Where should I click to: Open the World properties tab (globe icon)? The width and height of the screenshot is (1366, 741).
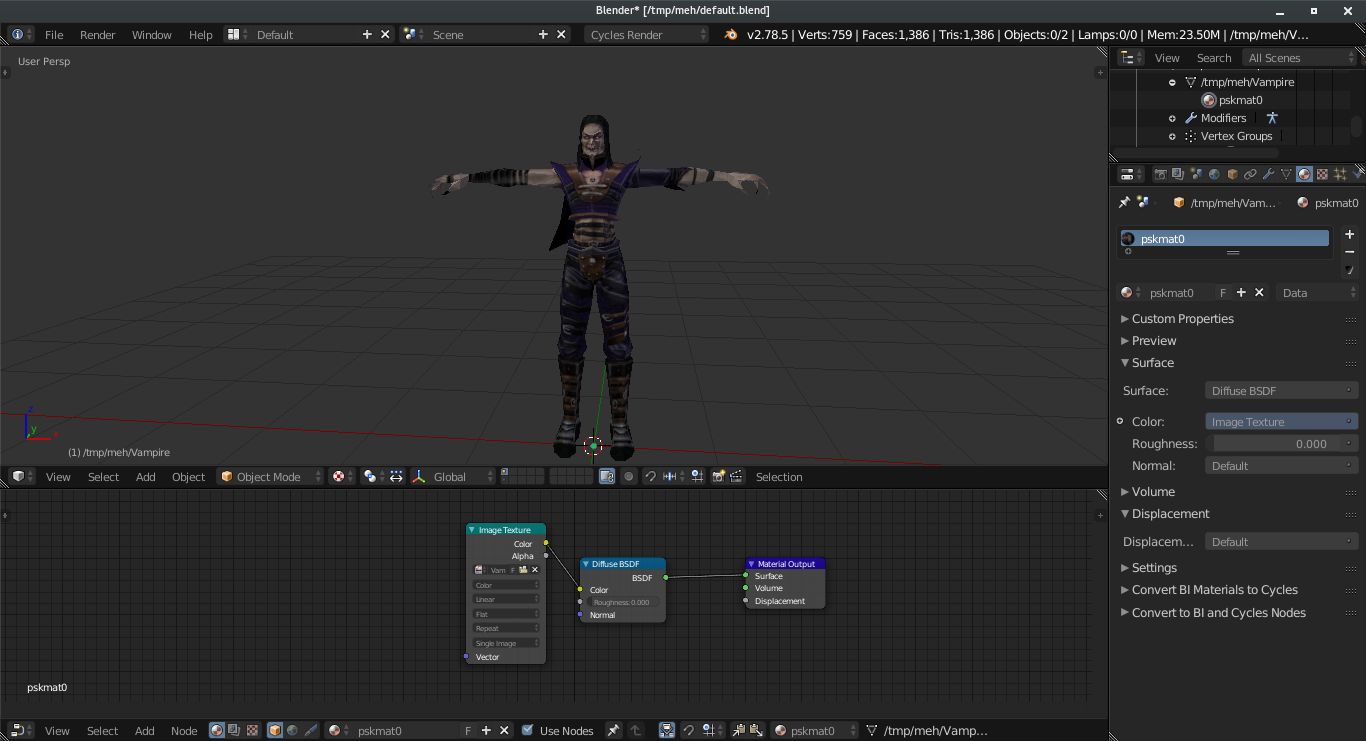click(x=1214, y=174)
